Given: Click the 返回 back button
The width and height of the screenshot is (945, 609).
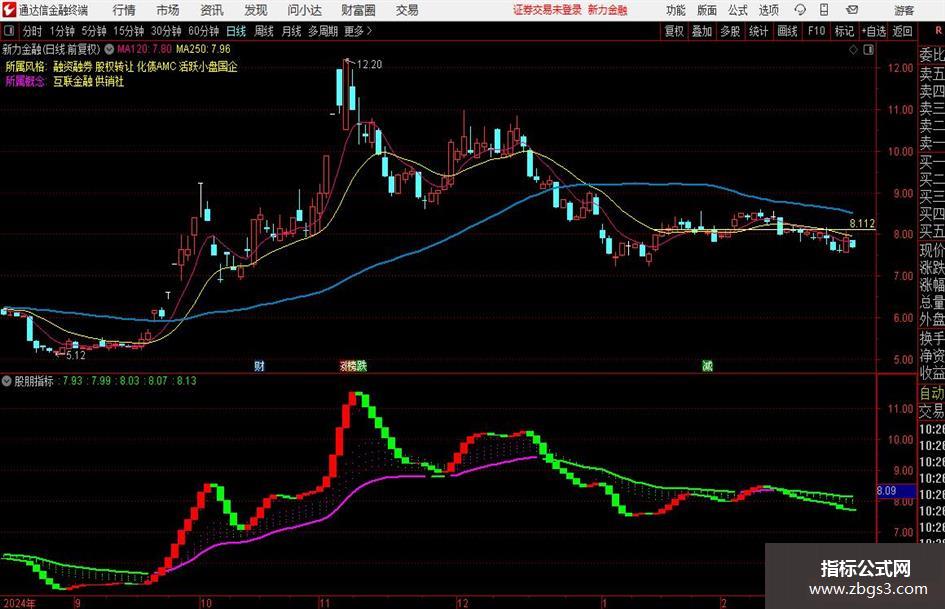Looking at the screenshot, I should (902, 31).
